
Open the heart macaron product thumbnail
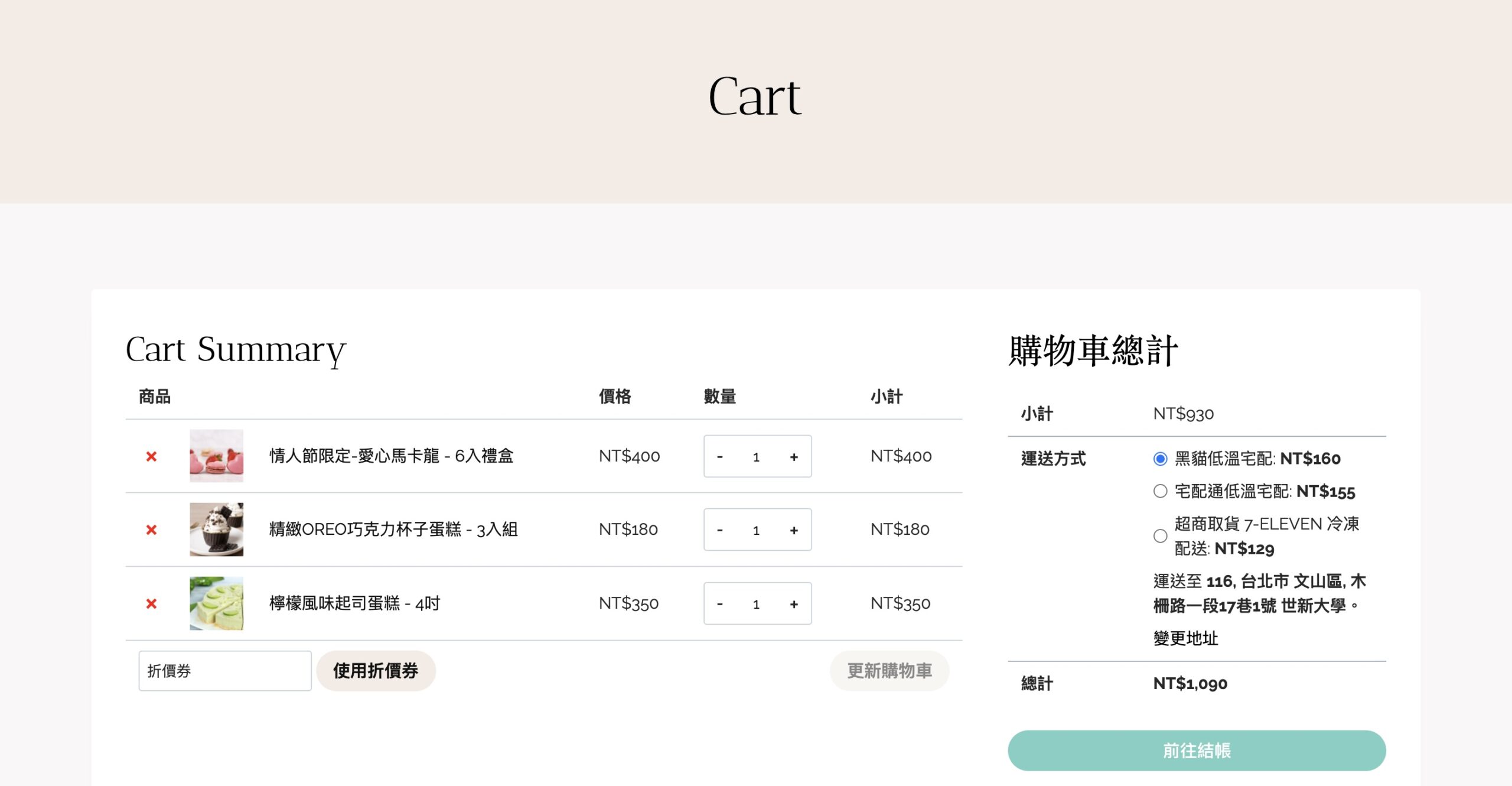pyautogui.click(x=216, y=456)
